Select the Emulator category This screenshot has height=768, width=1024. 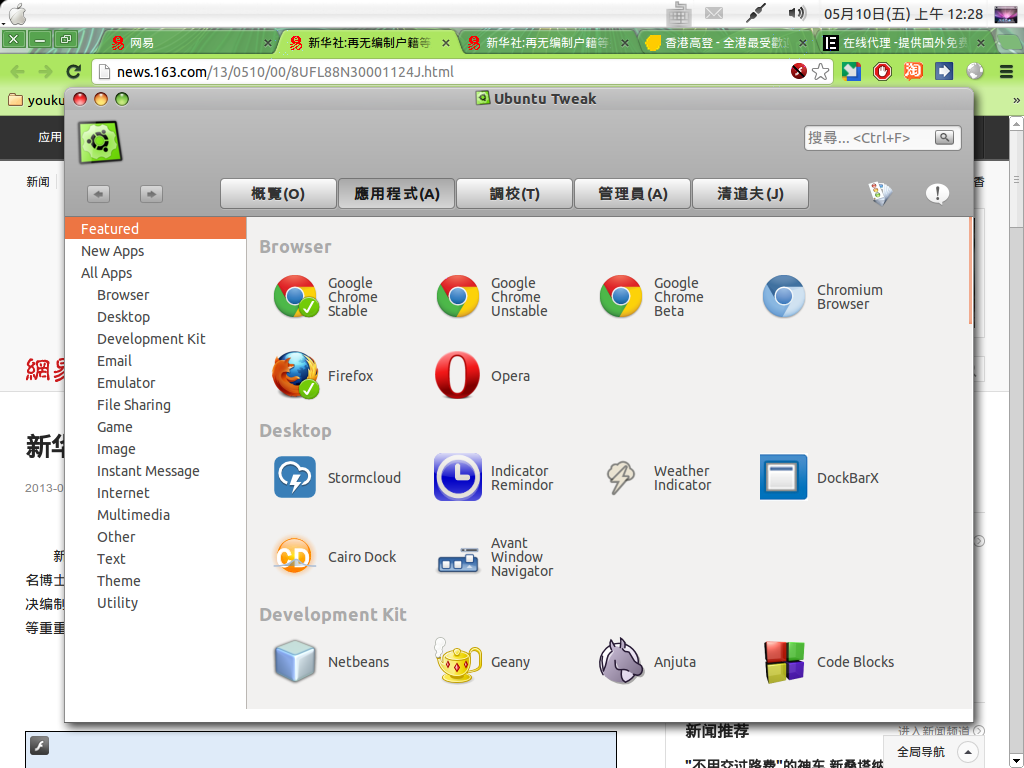(155, 383)
